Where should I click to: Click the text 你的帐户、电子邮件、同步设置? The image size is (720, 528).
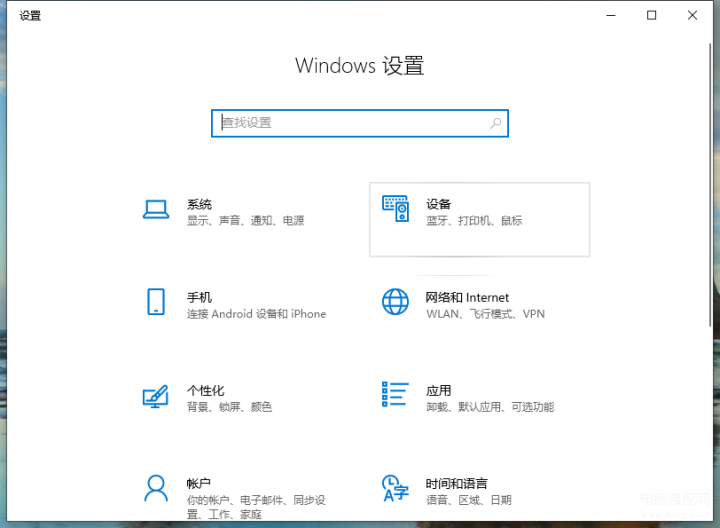(256, 507)
